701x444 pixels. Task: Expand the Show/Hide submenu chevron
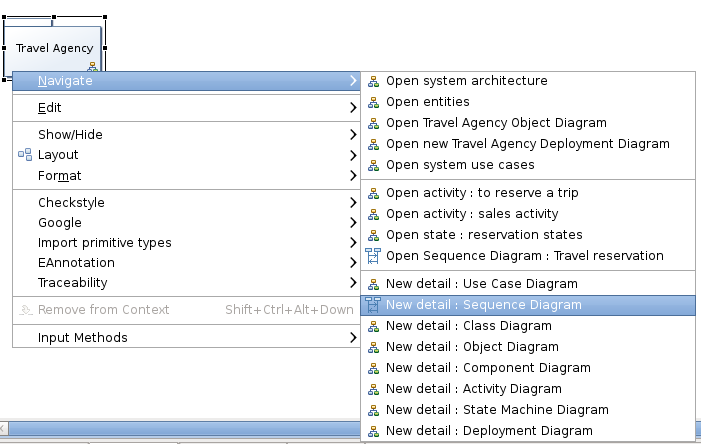point(353,135)
